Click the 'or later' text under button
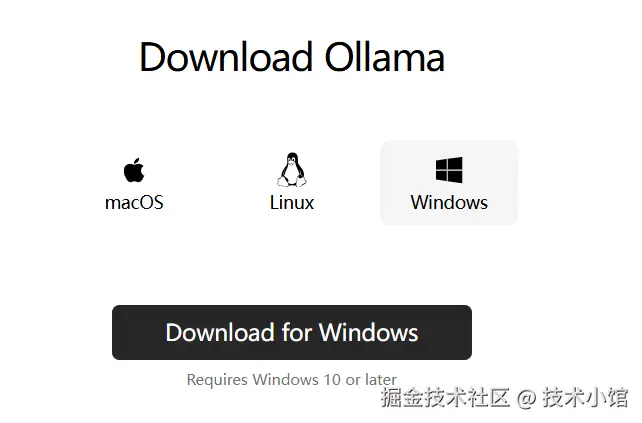Viewport: 642px width, 423px height. click(371, 380)
